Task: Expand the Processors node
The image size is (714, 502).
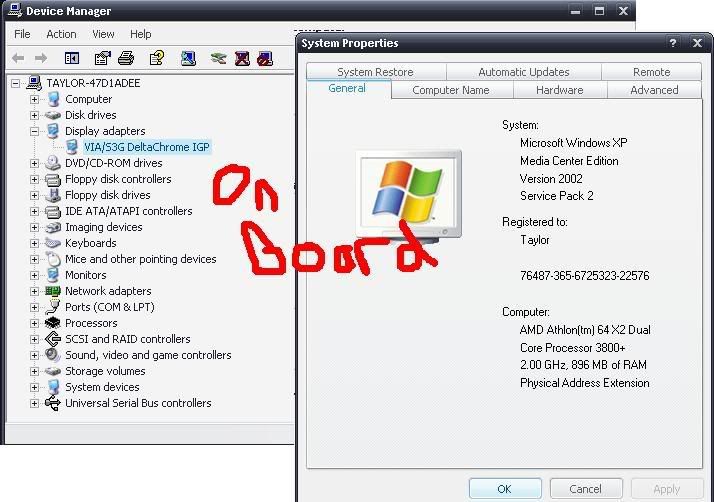Action: (x=34, y=323)
